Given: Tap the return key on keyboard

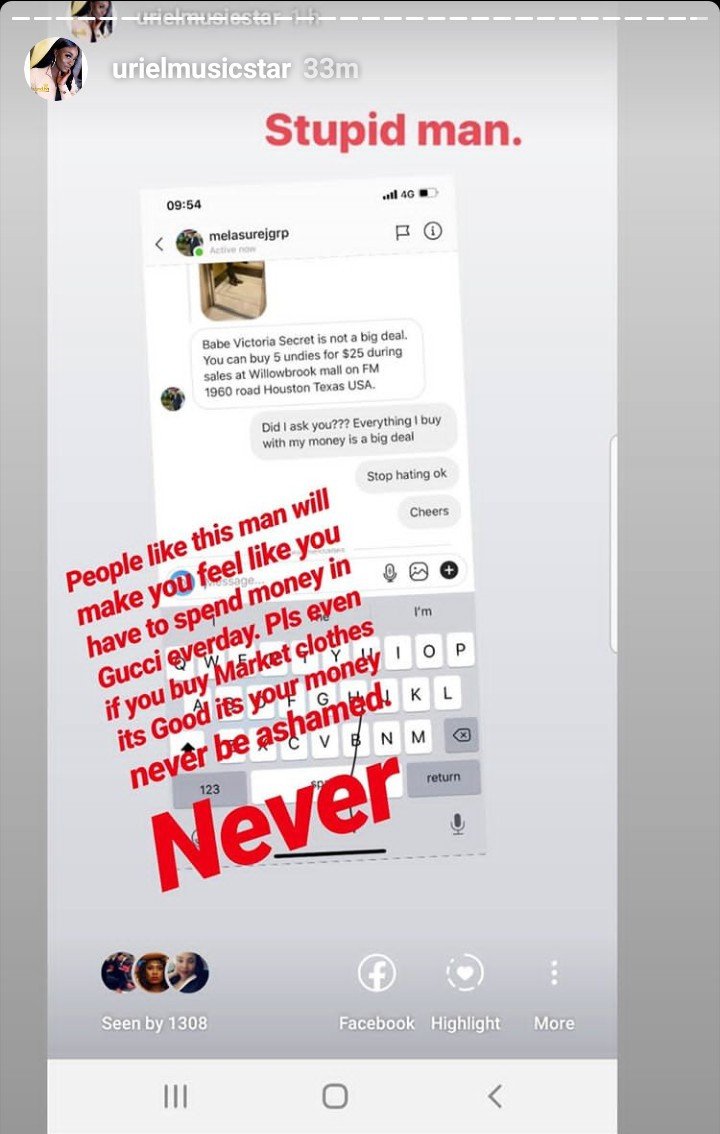Looking at the screenshot, I should coord(443,777).
